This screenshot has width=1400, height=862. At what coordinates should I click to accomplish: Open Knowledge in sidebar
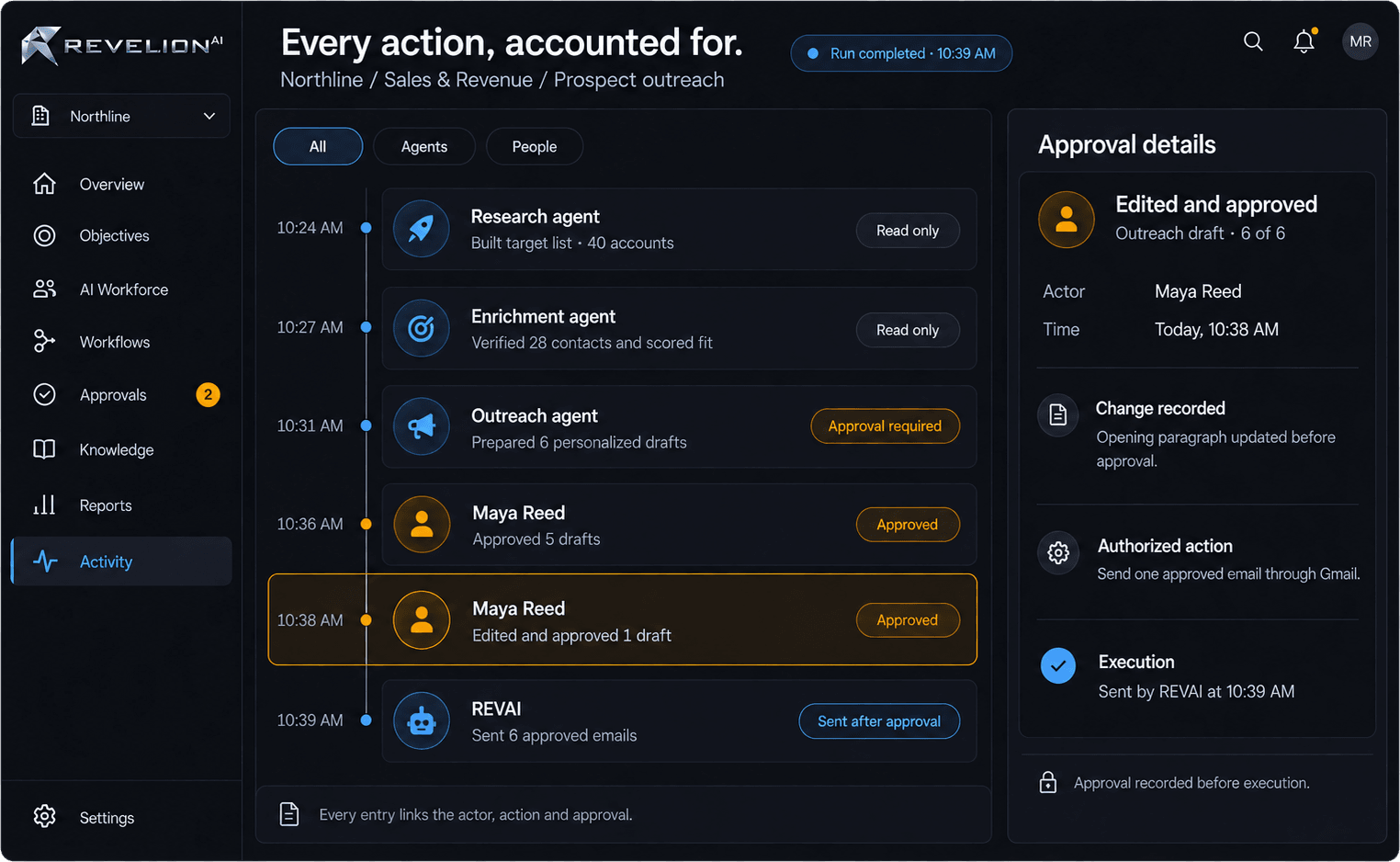click(121, 449)
